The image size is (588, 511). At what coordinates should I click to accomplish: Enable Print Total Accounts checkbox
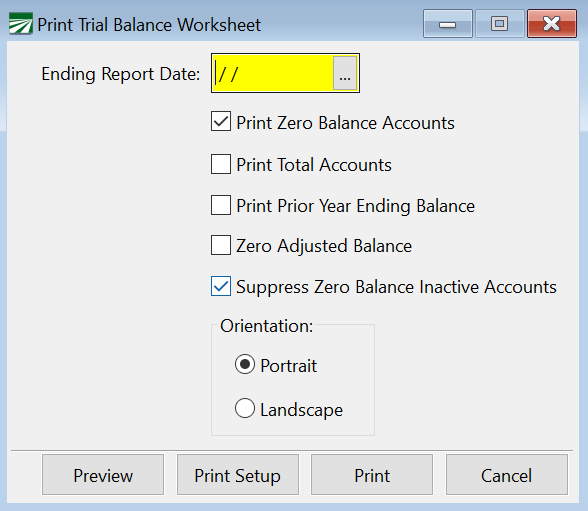tap(221, 164)
